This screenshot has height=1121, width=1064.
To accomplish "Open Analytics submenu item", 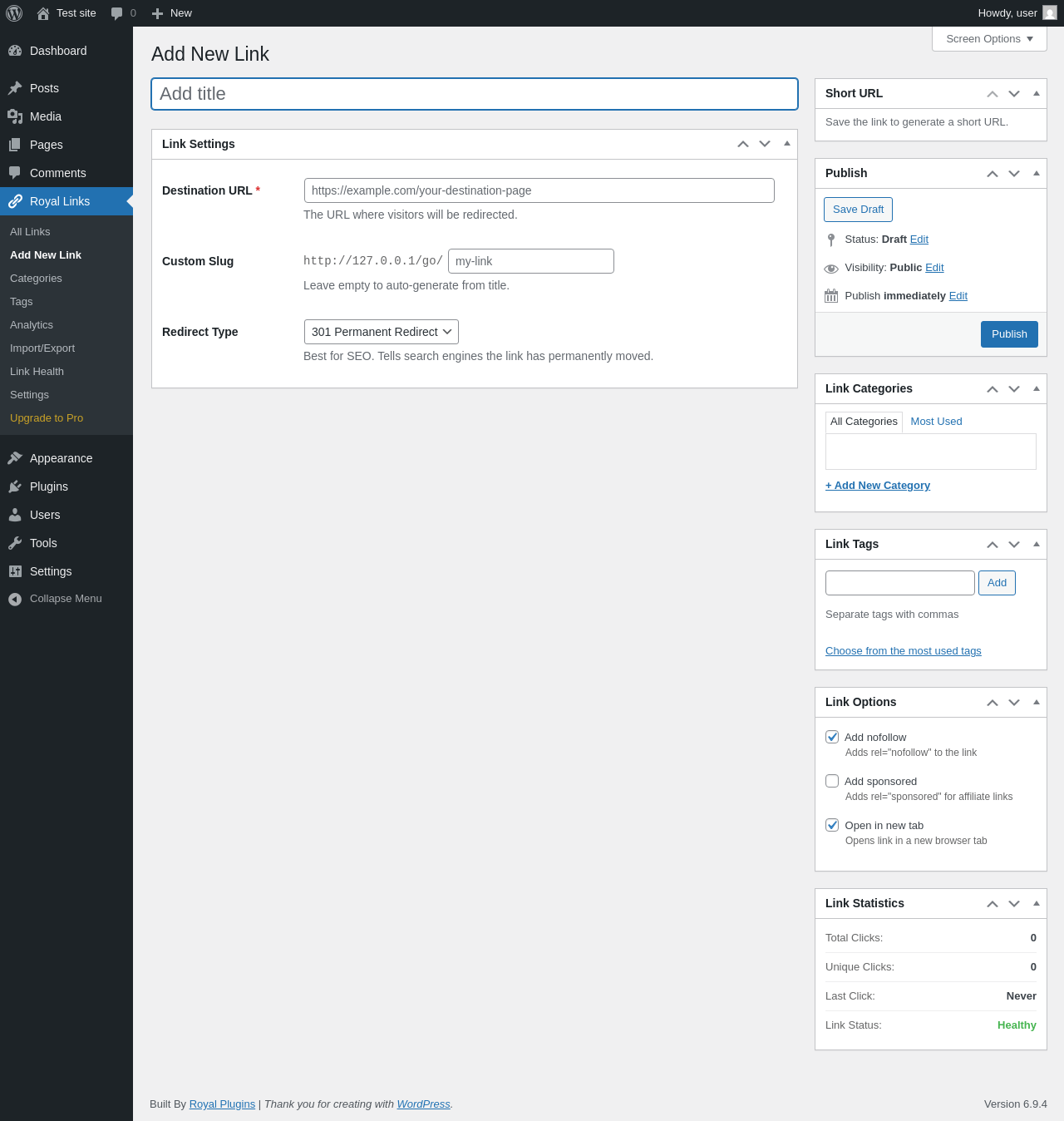I will [66, 325].
